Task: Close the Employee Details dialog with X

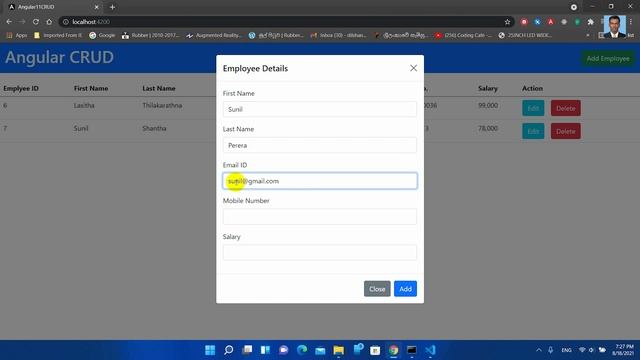Action: [413, 68]
